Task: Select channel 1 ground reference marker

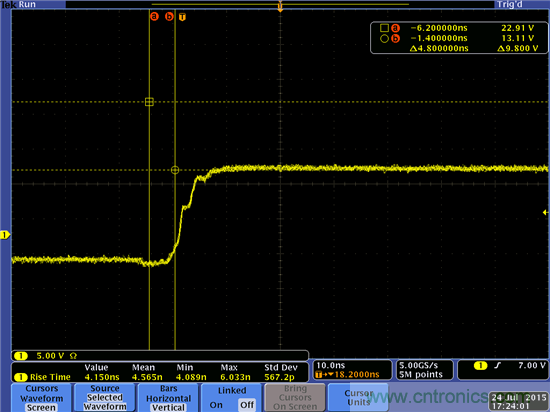Action: (5, 235)
